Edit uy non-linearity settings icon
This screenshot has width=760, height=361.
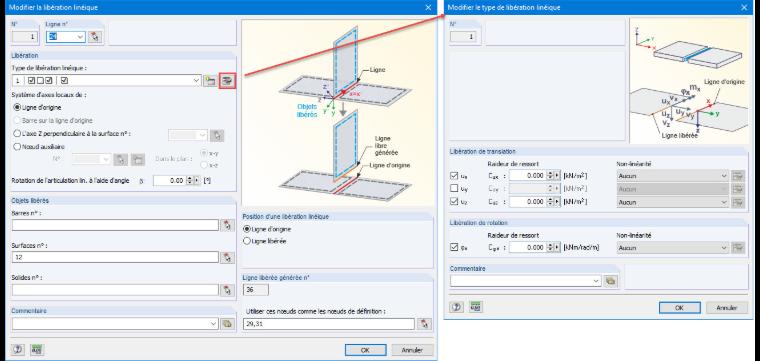point(738,189)
